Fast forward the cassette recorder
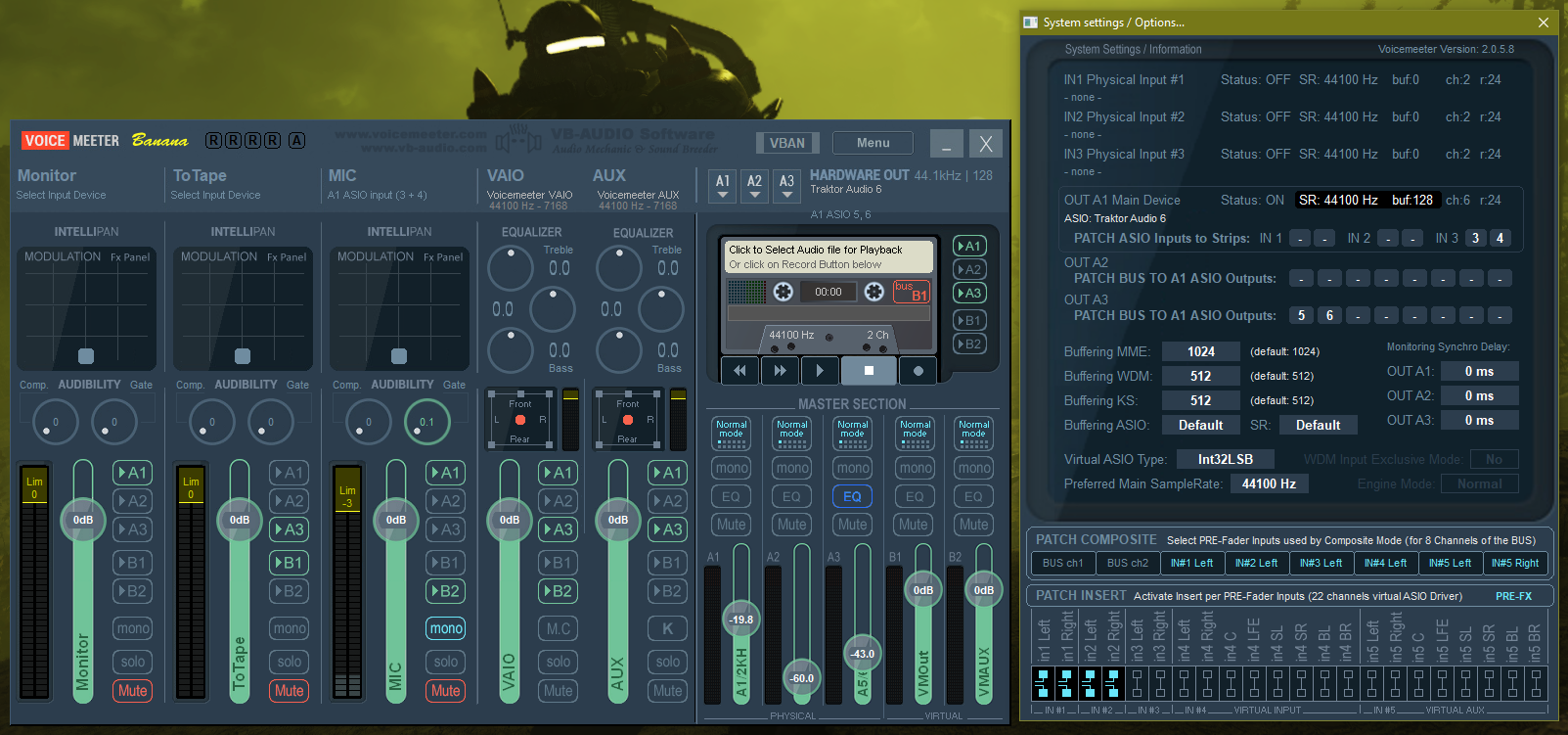Viewport: 1568px width, 735px height. 780,371
